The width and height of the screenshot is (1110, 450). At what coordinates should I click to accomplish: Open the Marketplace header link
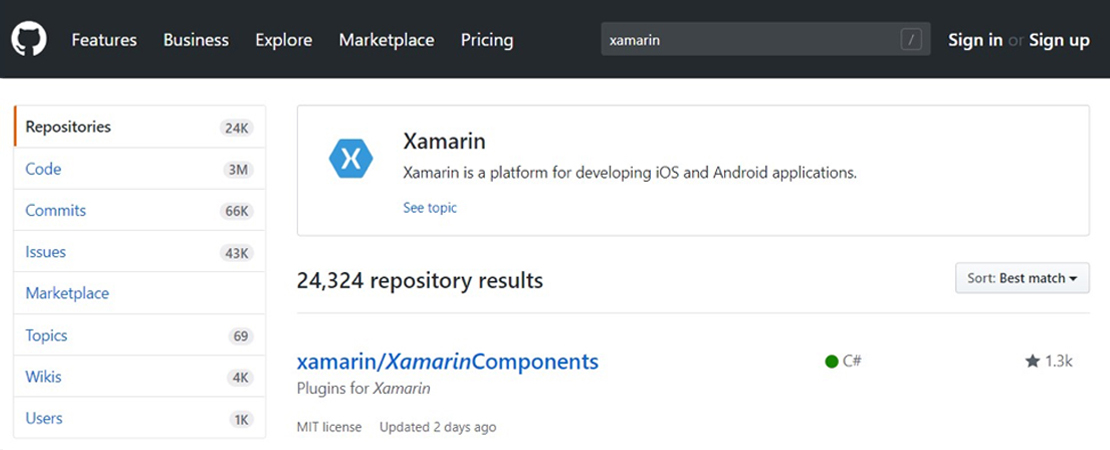click(387, 40)
